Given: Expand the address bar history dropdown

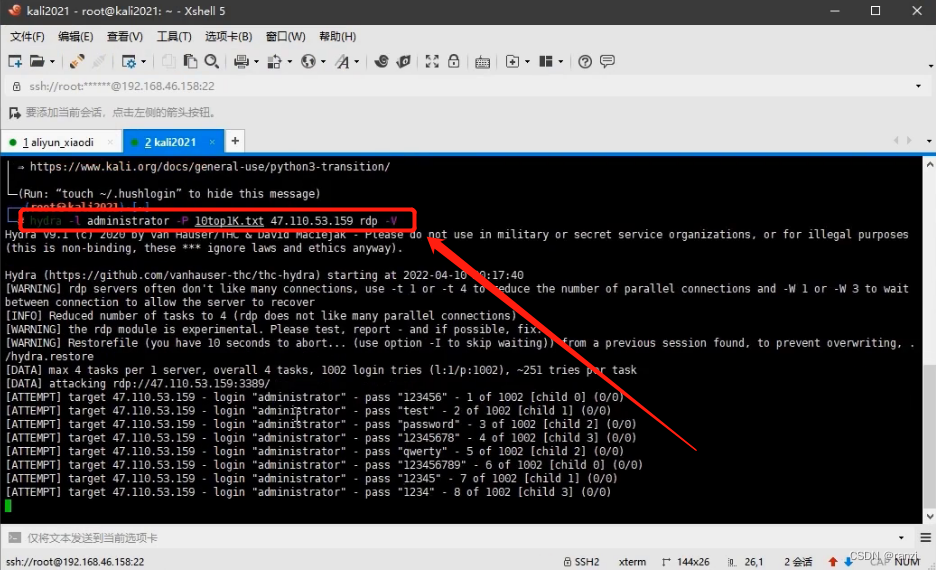Looking at the screenshot, I should pyautogui.click(x=918, y=86).
